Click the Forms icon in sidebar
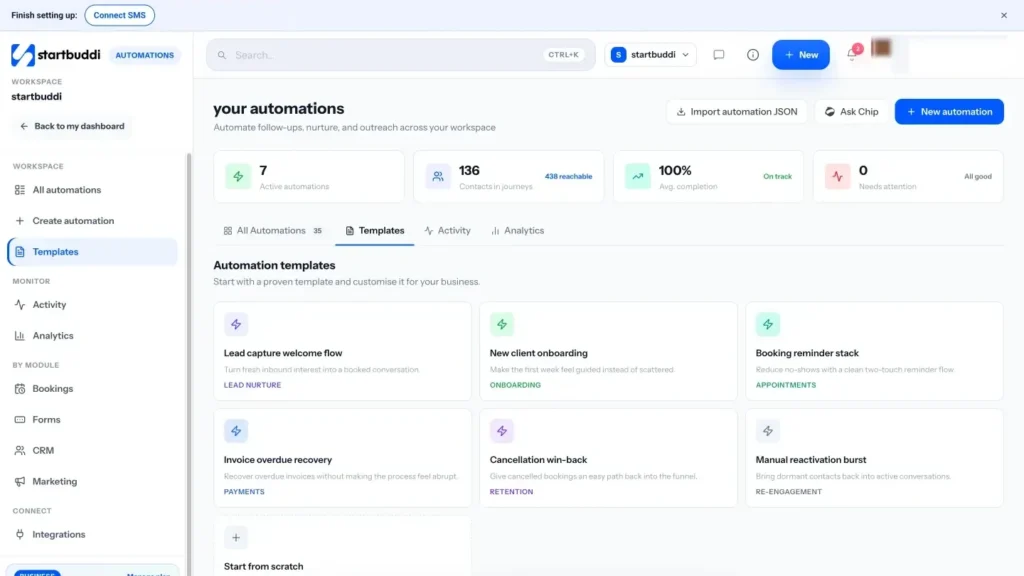Viewport: 1024px width, 576px height. [20, 419]
